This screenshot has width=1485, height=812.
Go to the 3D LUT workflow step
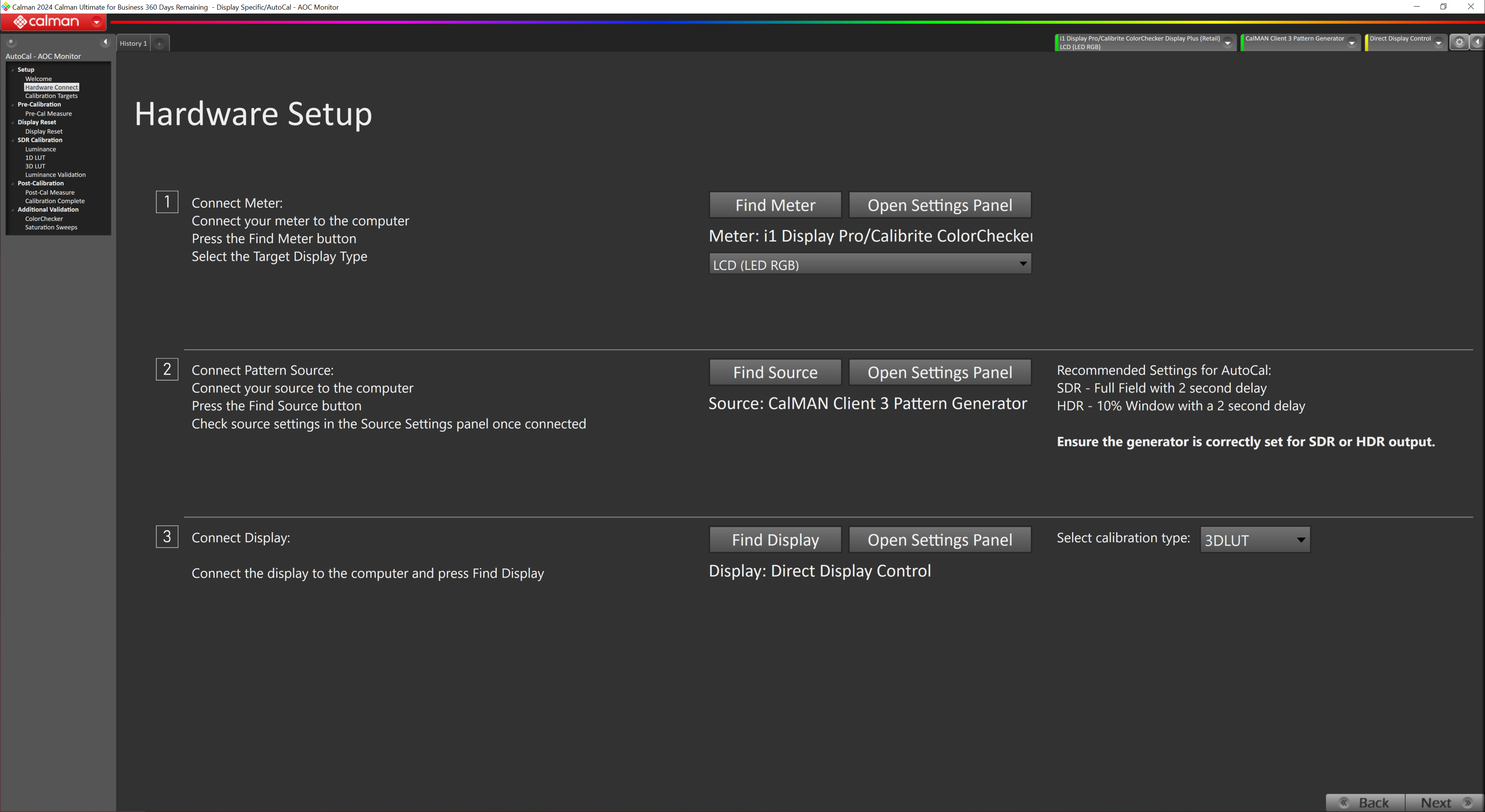point(35,167)
